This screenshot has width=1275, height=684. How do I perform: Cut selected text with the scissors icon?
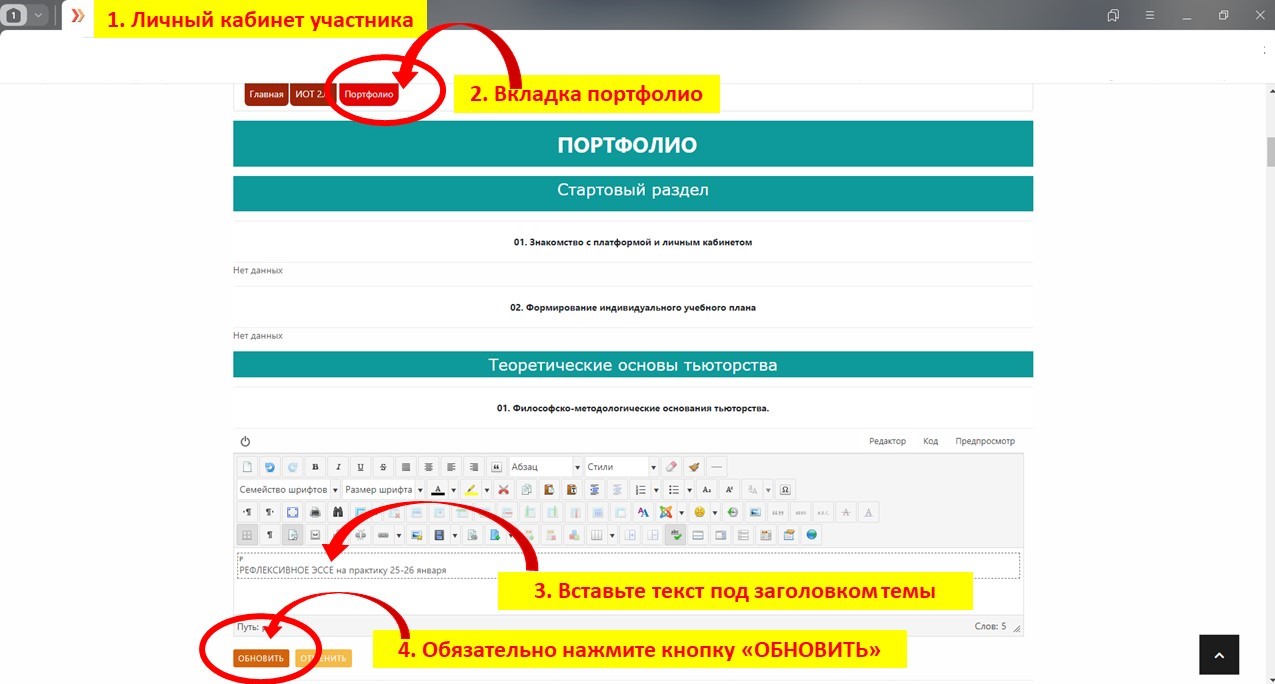[x=503, y=490]
